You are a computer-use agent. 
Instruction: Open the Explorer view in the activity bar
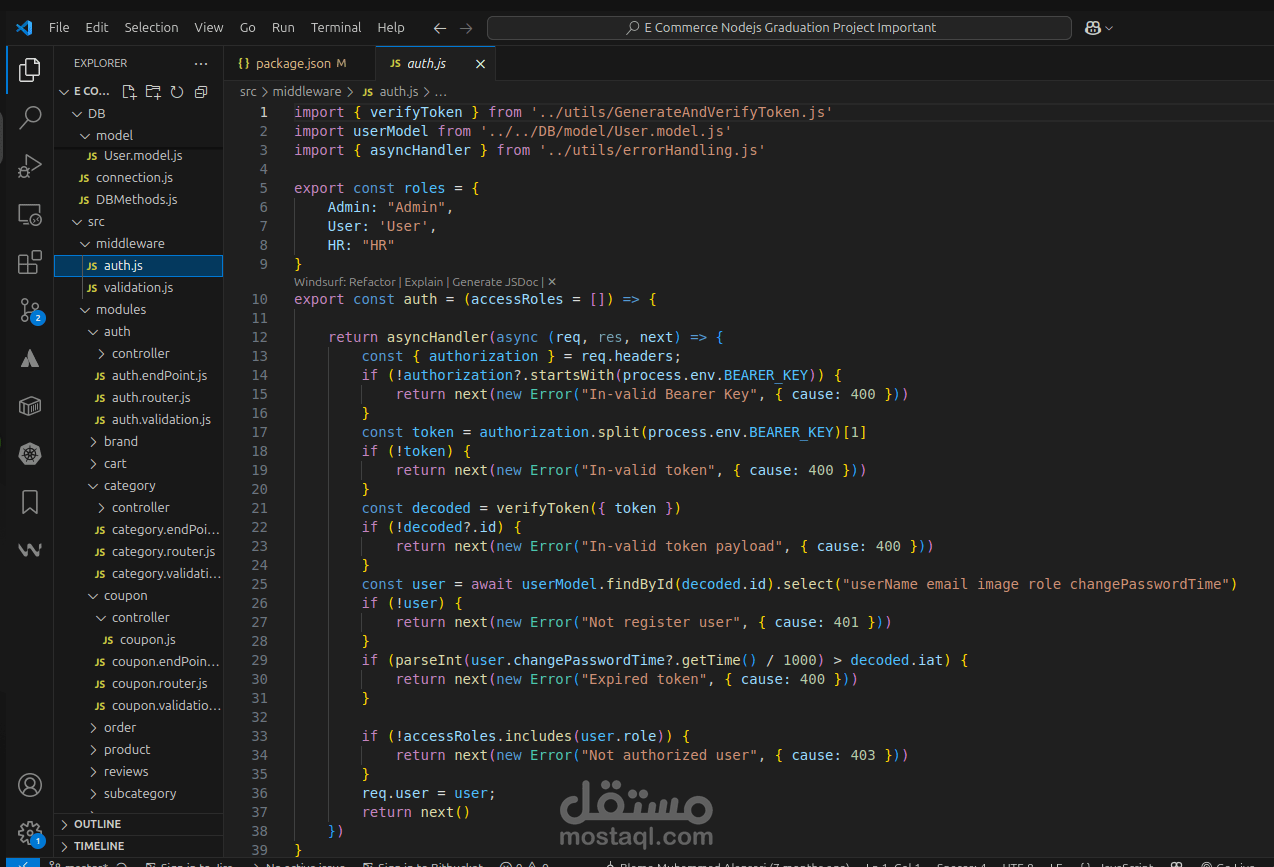click(x=30, y=69)
